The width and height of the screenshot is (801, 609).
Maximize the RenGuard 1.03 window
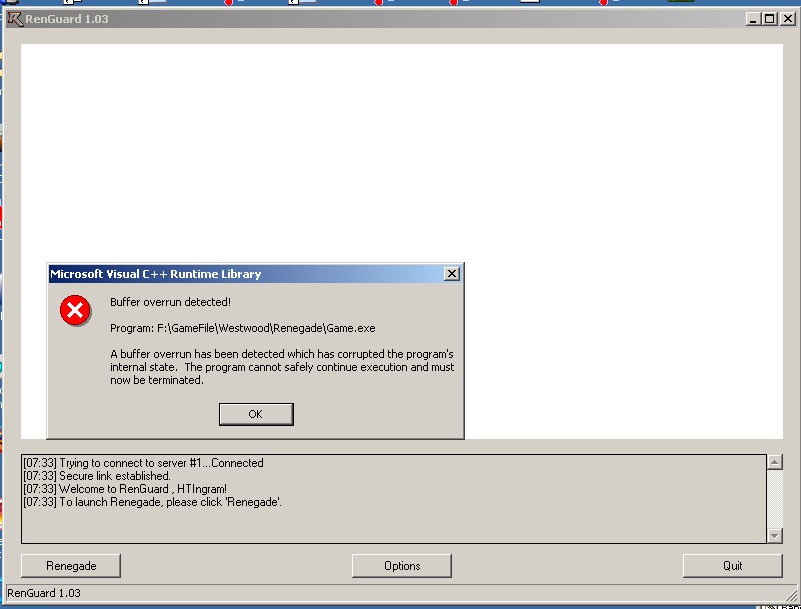tap(769, 19)
